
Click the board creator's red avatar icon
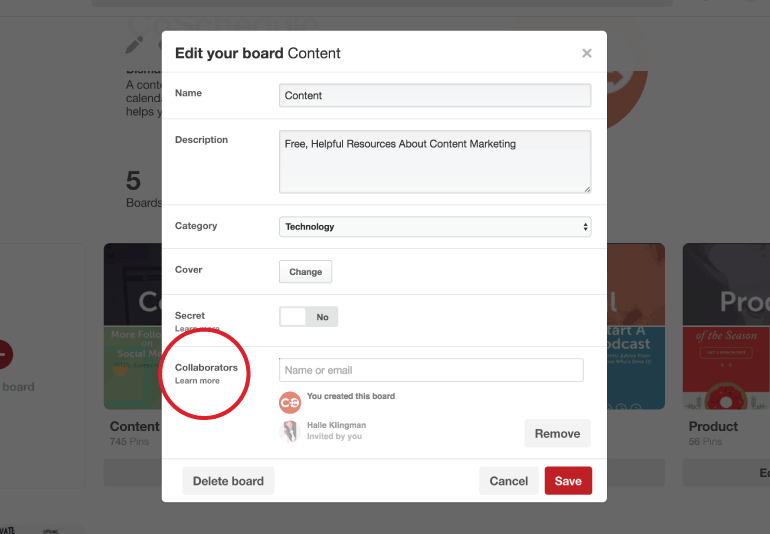point(290,402)
